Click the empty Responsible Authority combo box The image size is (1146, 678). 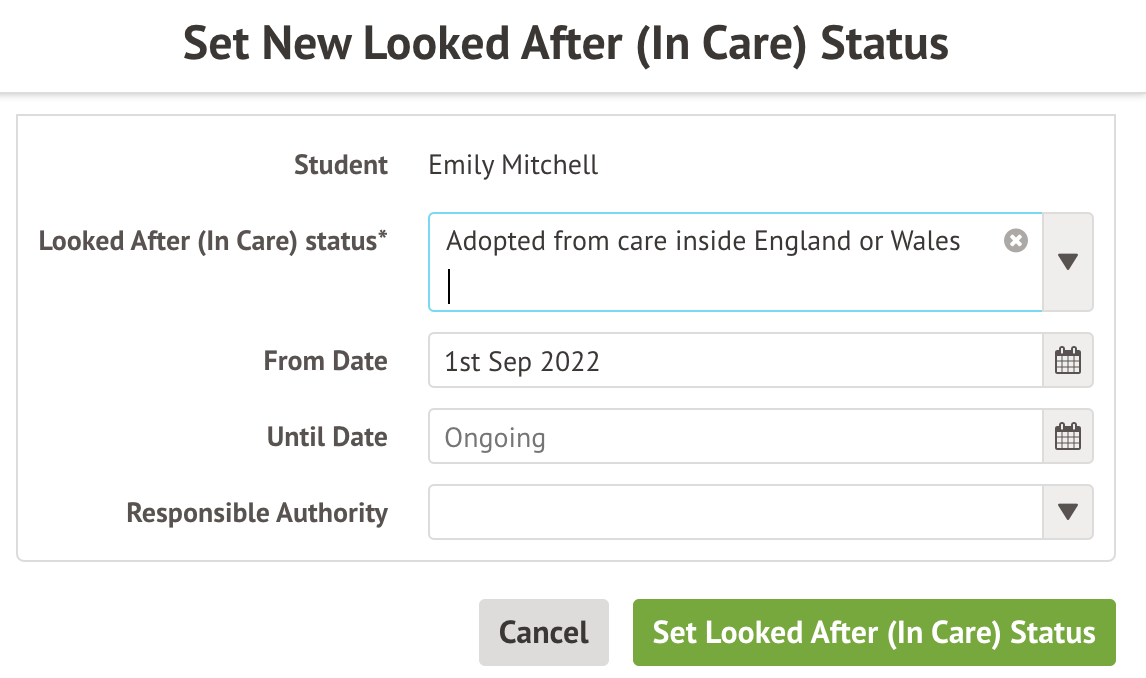point(735,512)
